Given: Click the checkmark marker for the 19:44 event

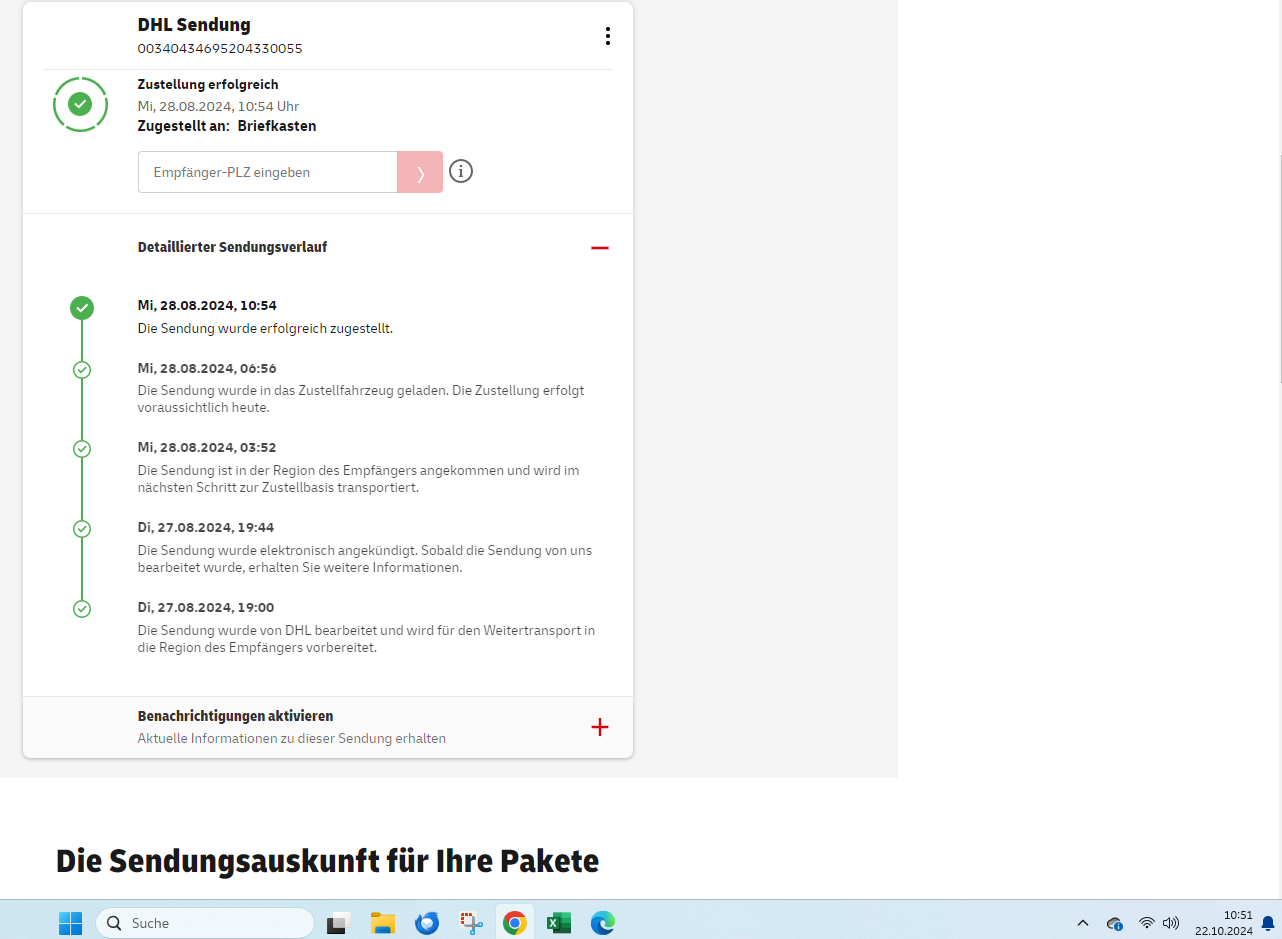Looking at the screenshot, I should point(82,529).
